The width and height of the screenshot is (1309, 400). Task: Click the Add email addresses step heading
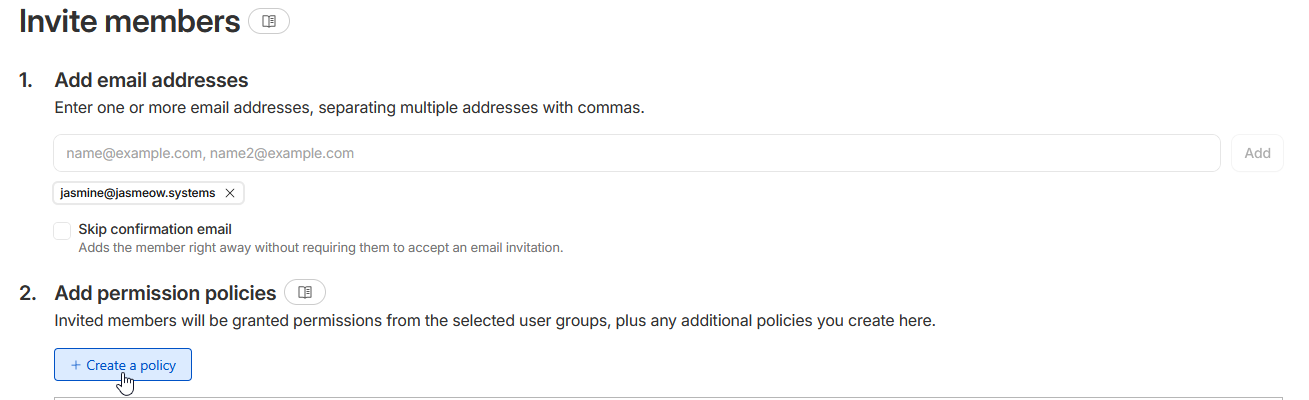point(151,80)
